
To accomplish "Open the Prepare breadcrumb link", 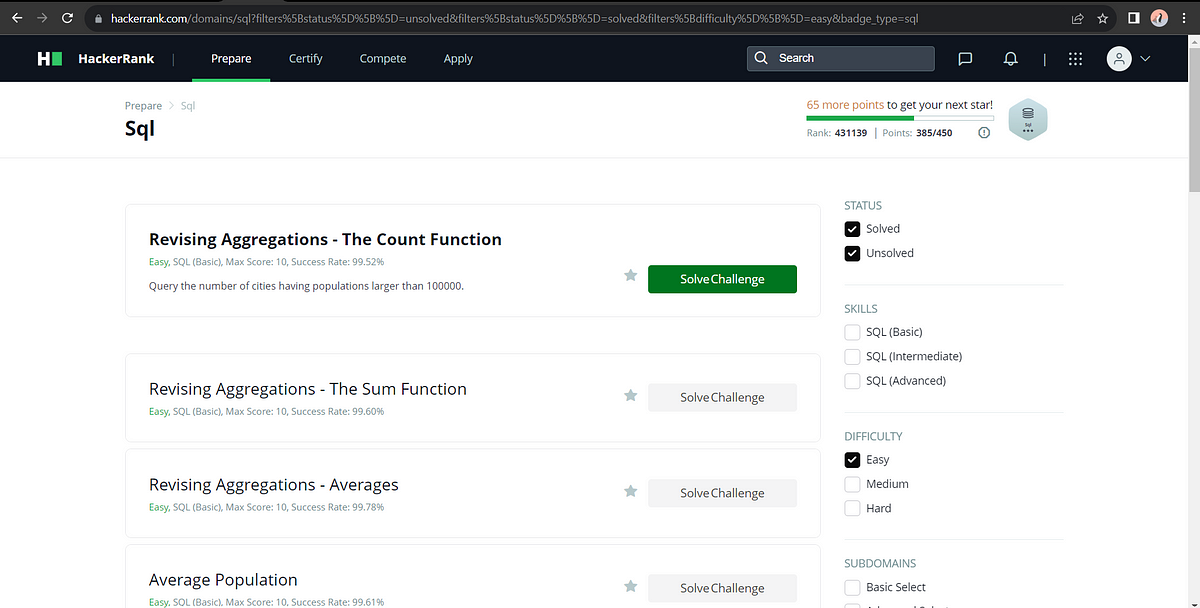I will pos(143,106).
